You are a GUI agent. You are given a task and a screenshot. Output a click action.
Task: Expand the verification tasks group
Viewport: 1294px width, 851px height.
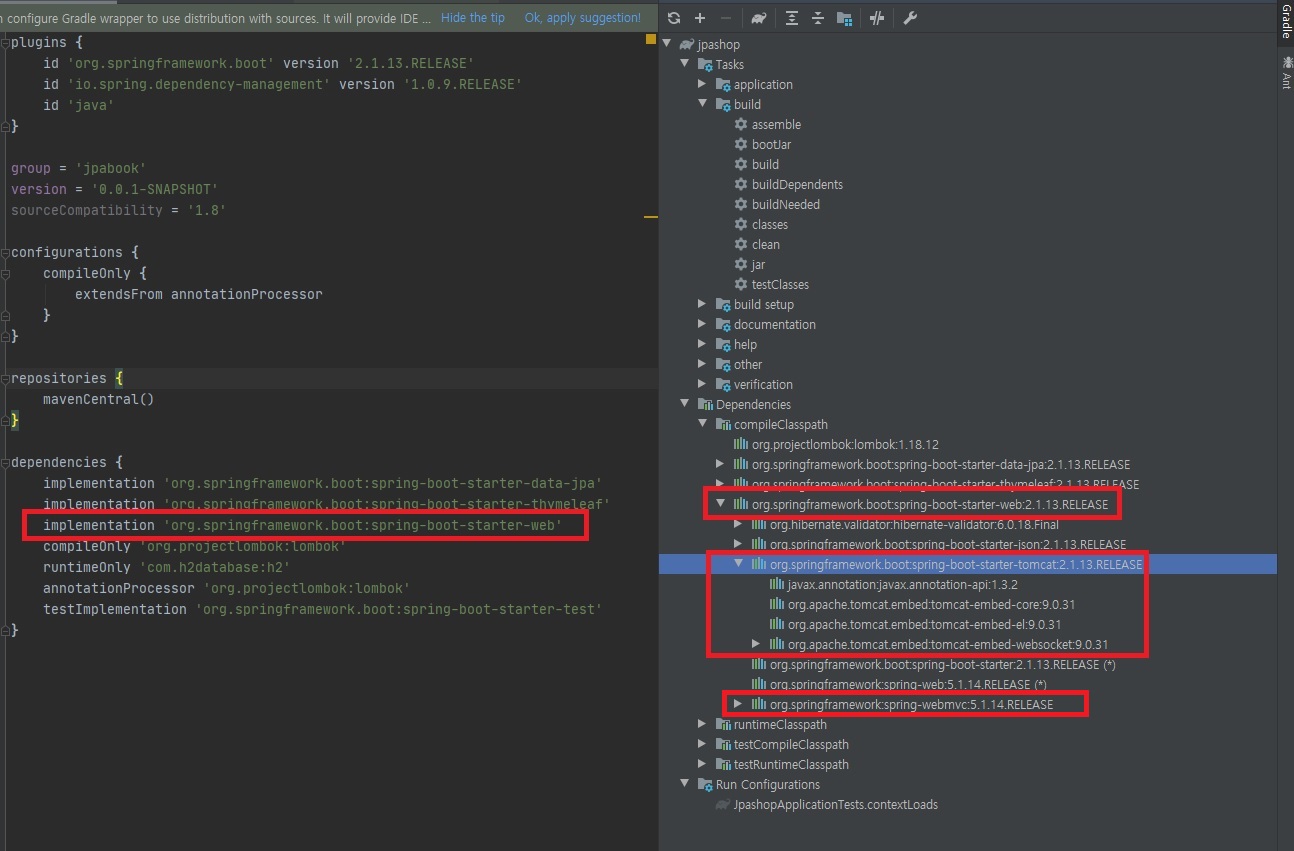tap(702, 384)
